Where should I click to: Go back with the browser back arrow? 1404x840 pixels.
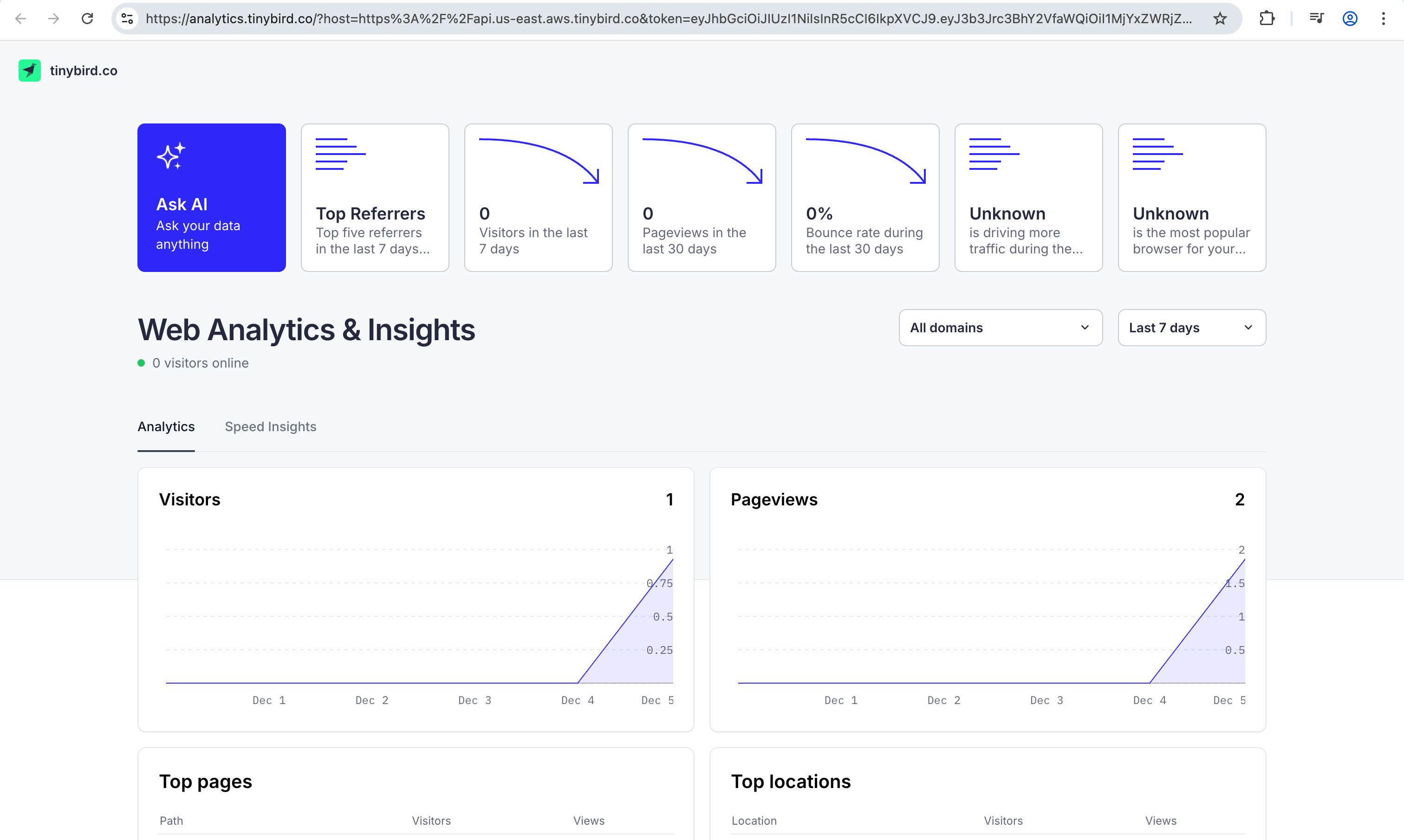[21, 19]
